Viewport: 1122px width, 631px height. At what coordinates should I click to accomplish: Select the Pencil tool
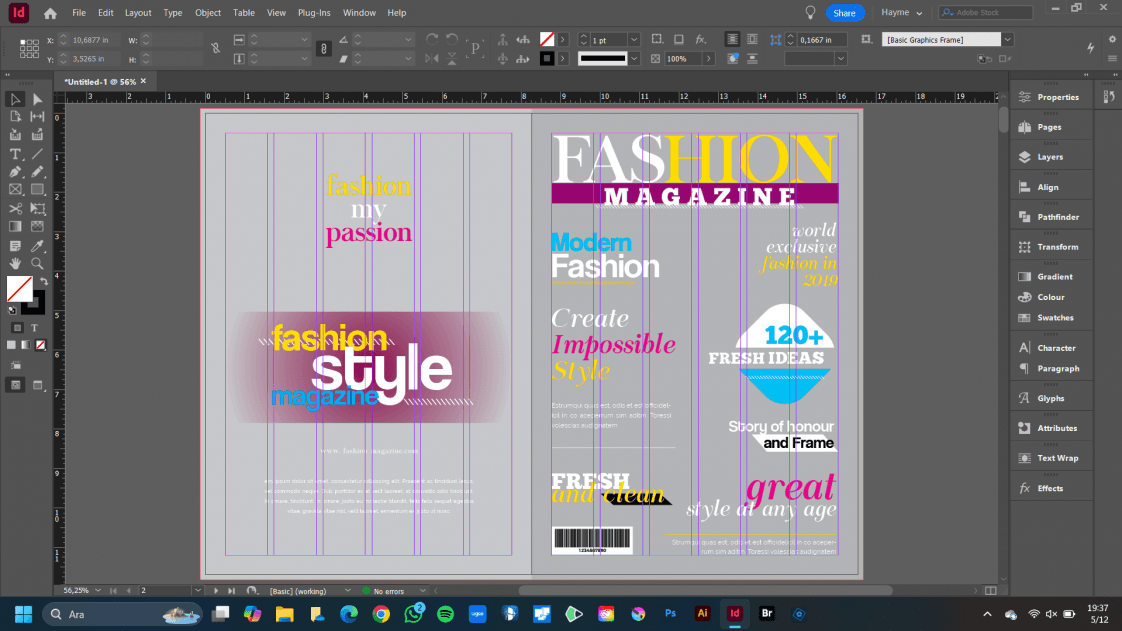point(37,172)
